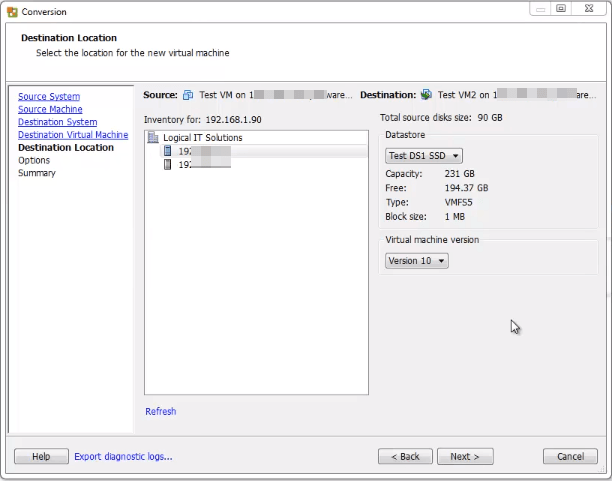This screenshot has height=481, width=612.
Task: Close the Conversion window
Action: (589, 8)
